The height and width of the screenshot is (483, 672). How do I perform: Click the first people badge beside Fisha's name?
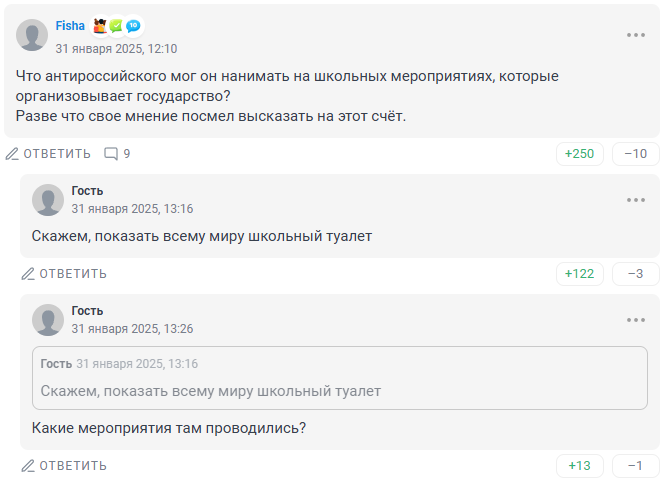[x=100, y=26]
